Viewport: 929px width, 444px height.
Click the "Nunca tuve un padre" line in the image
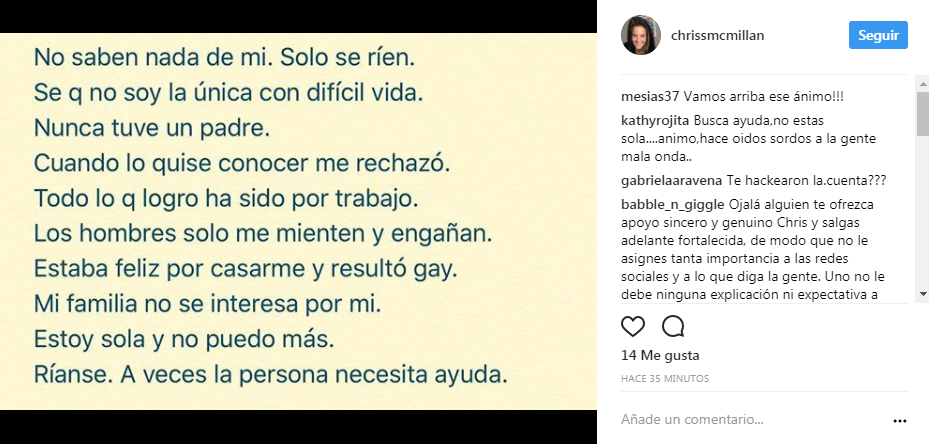[x=154, y=128]
